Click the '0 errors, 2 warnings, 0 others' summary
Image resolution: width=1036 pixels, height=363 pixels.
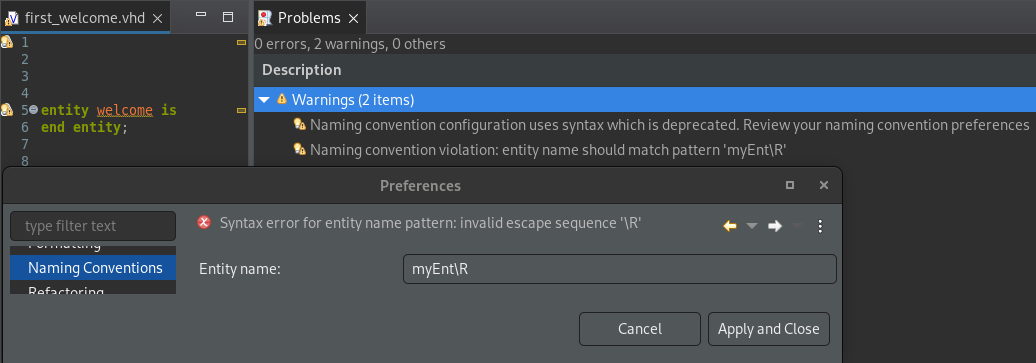(x=350, y=44)
